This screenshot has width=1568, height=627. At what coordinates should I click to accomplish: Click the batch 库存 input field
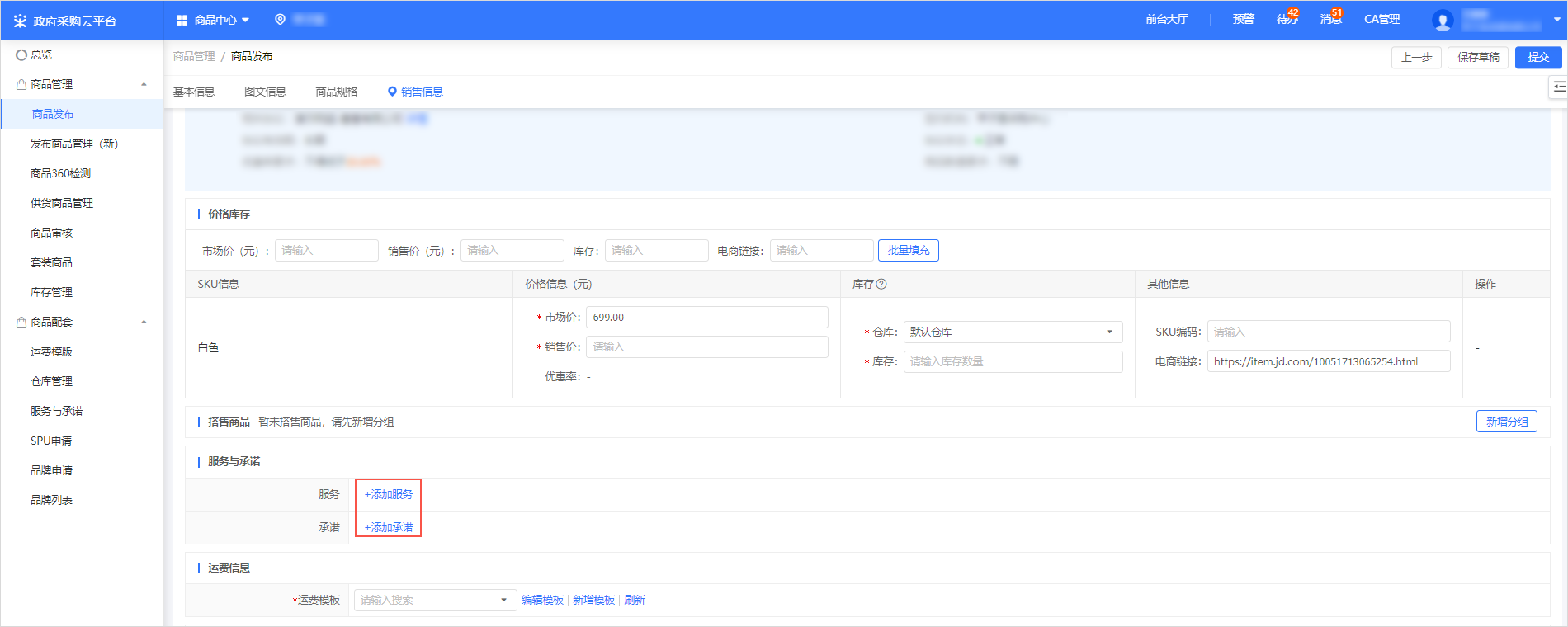tap(657, 250)
